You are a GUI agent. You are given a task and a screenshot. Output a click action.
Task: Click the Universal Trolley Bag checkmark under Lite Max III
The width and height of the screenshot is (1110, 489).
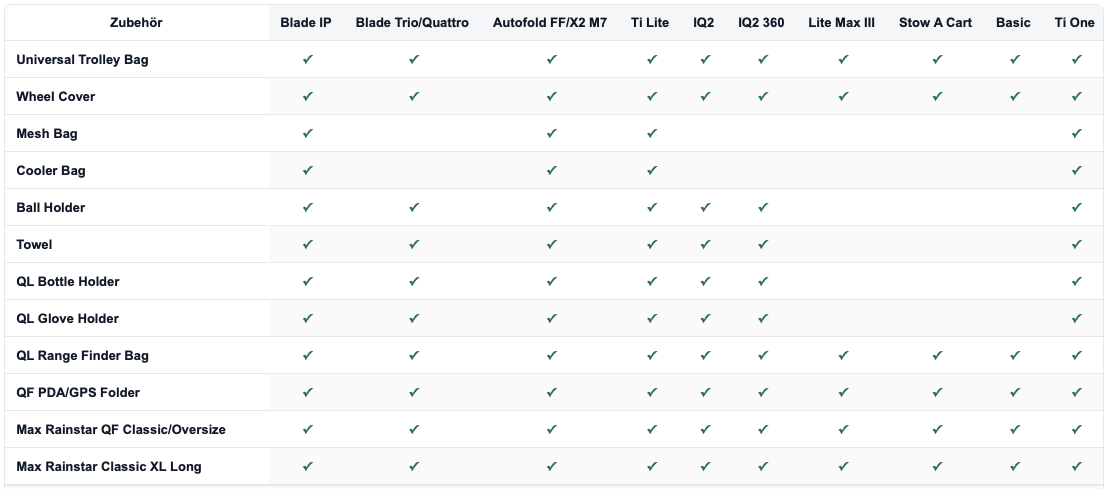(843, 59)
